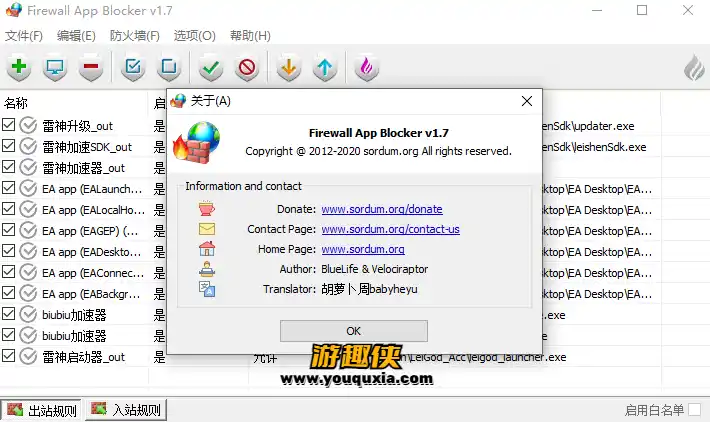Click the purple flame Firewall Settings icon
Viewport: 710px width, 422px height.
click(x=366, y=67)
